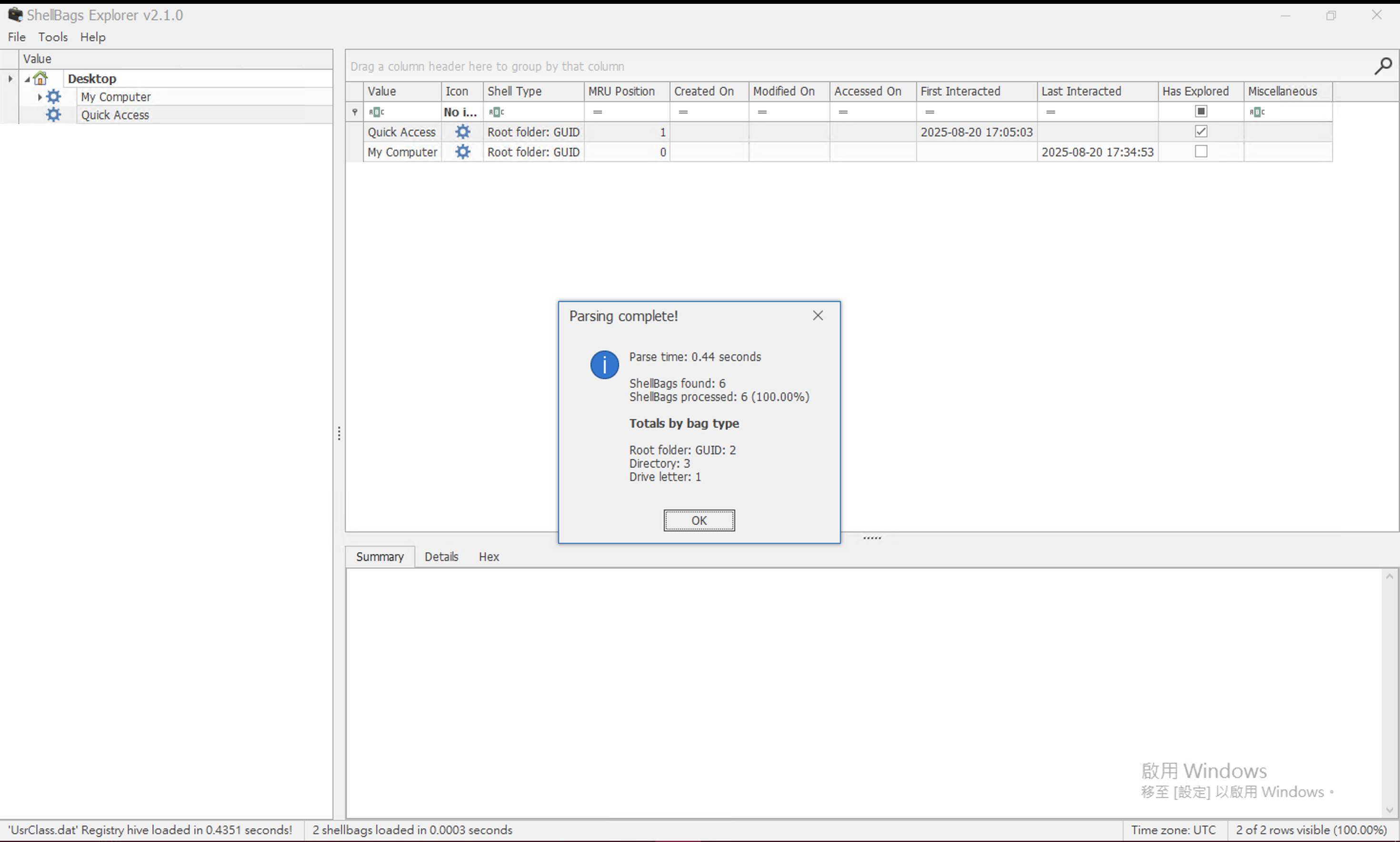
Task: Collapse the Desktop tree node
Action: coord(27,79)
